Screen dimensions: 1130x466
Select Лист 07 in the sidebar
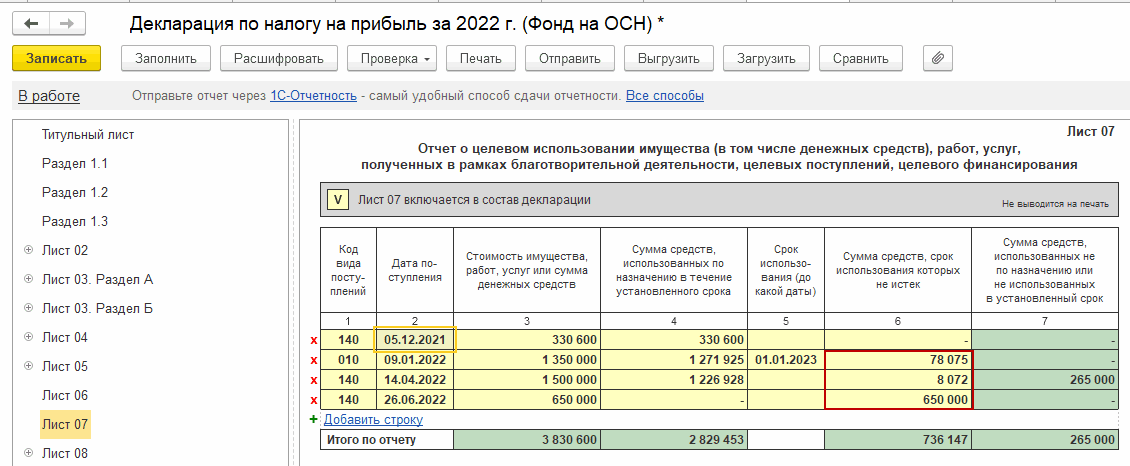pyautogui.click(x=65, y=424)
